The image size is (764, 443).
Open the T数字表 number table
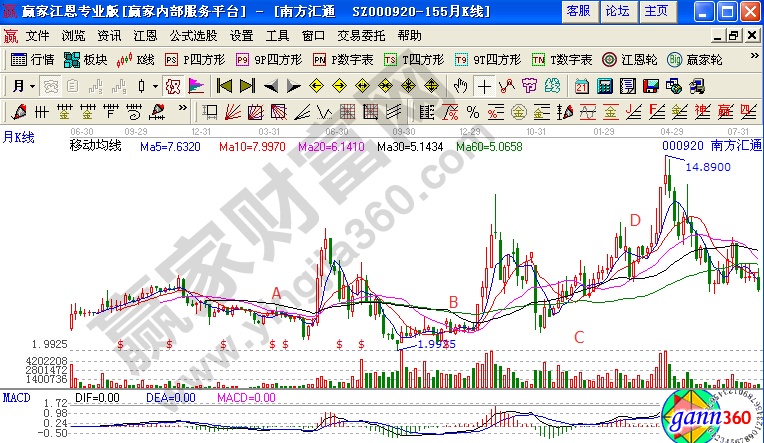click(562, 60)
